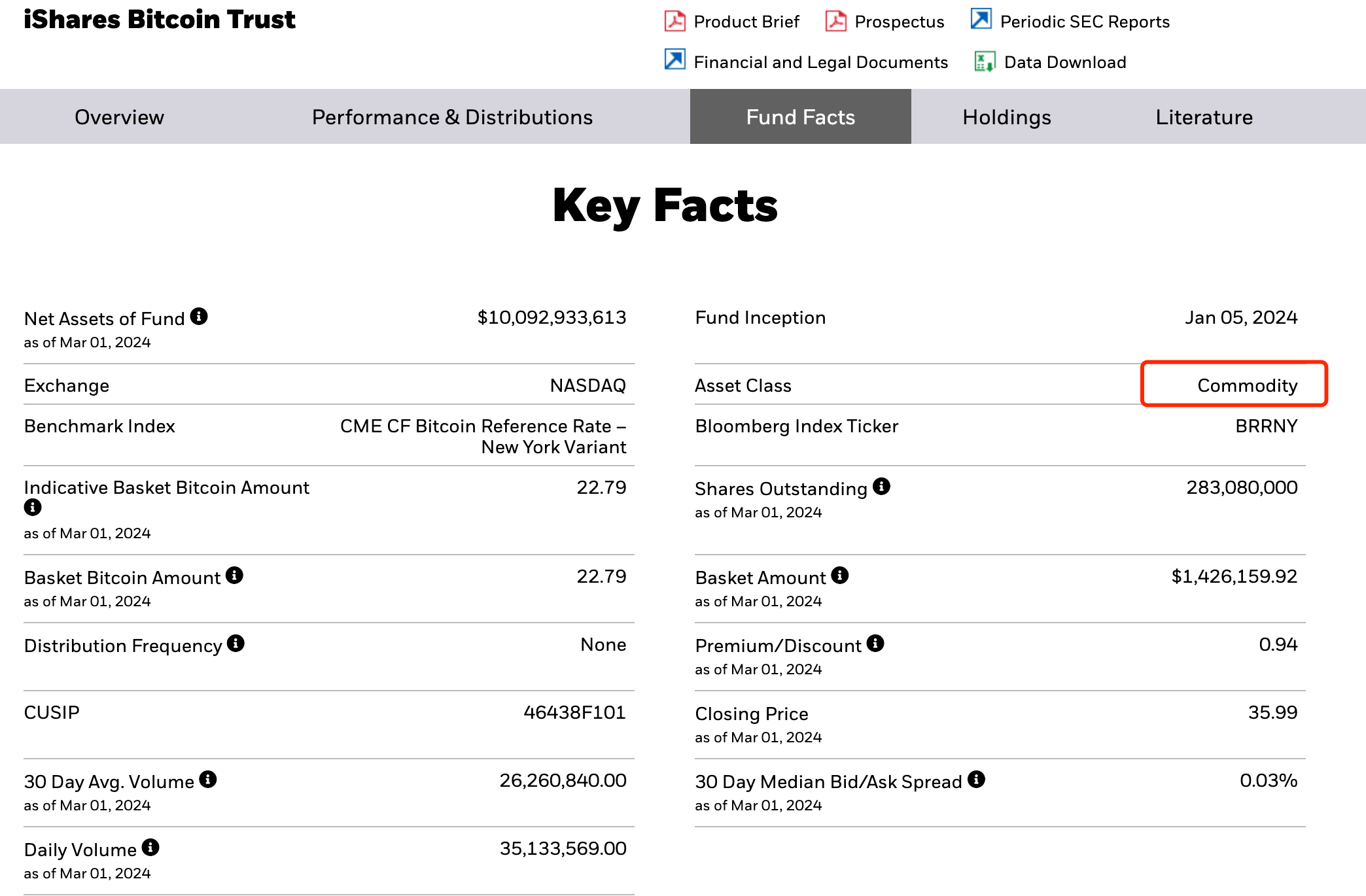
Task: Select the Fund Facts tab
Action: click(800, 117)
